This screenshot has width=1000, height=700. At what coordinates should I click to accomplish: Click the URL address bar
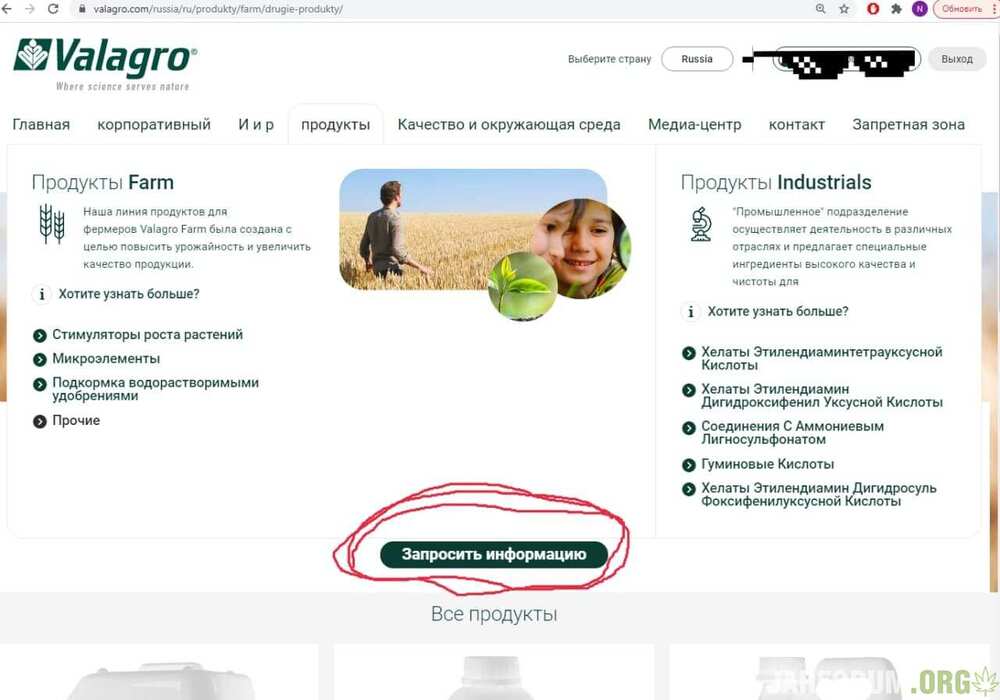400,9
